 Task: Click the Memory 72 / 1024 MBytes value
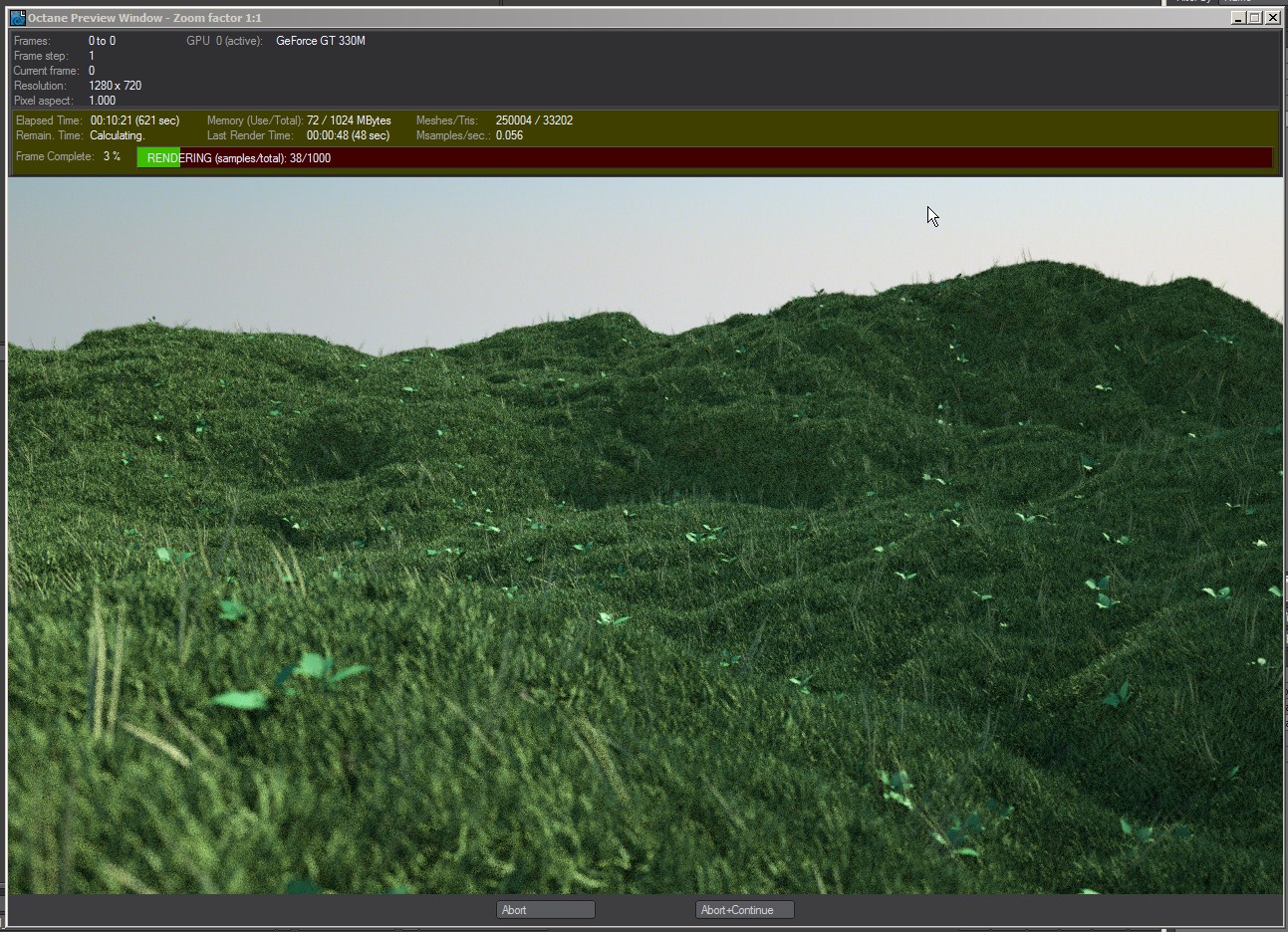click(349, 120)
